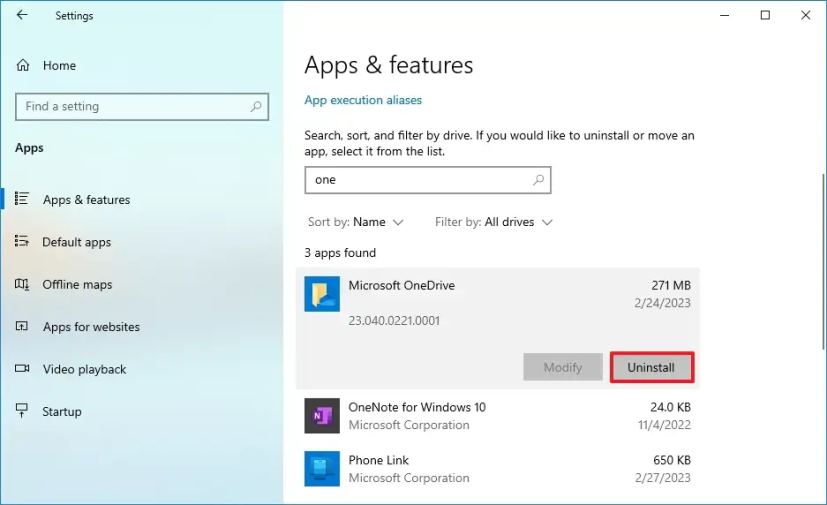Open Default apps section
This screenshot has height=505, width=827.
(76, 242)
